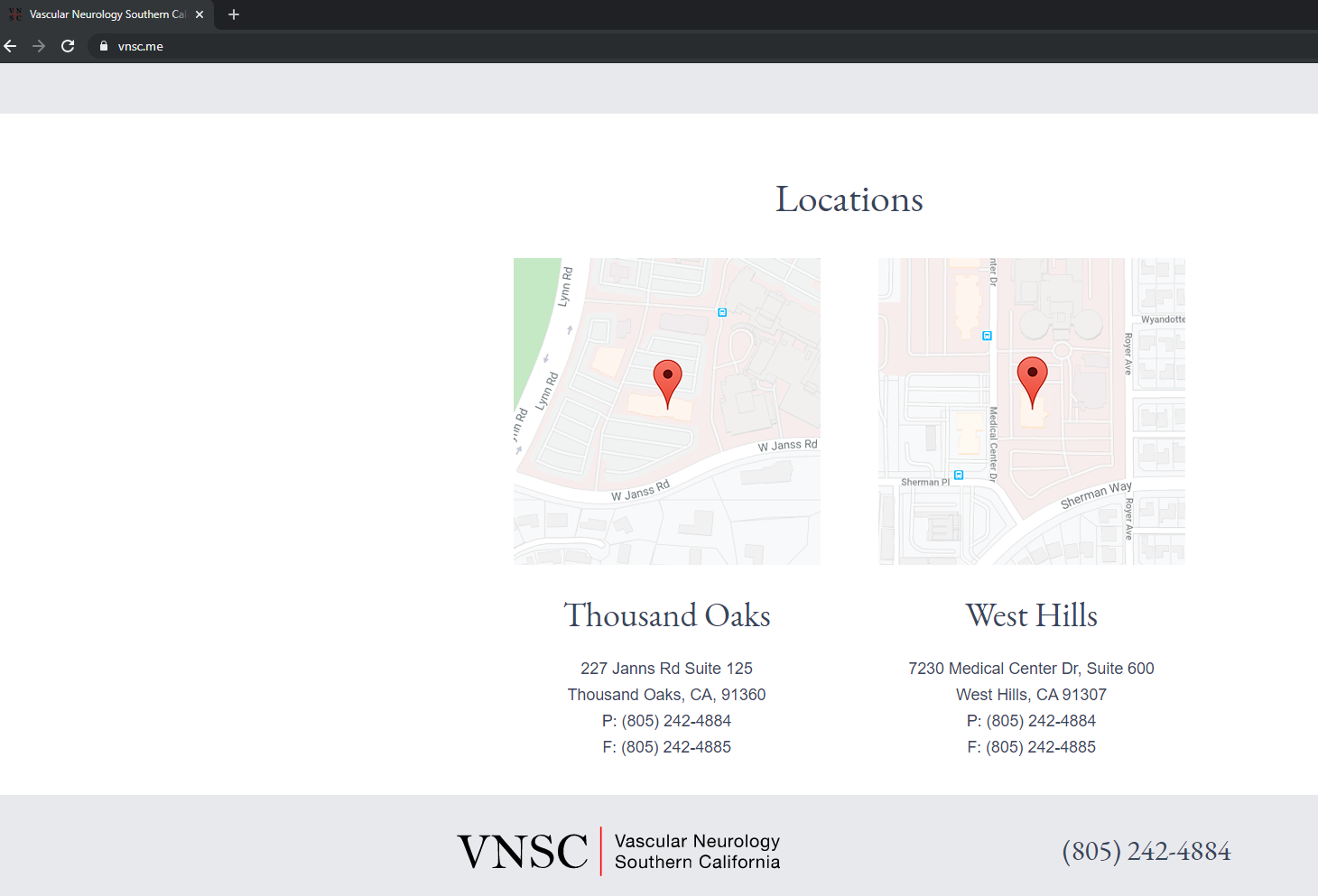Call the footer number (805) 242-4884
Screen dimensions: 1318x896
click(x=1146, y=851)
